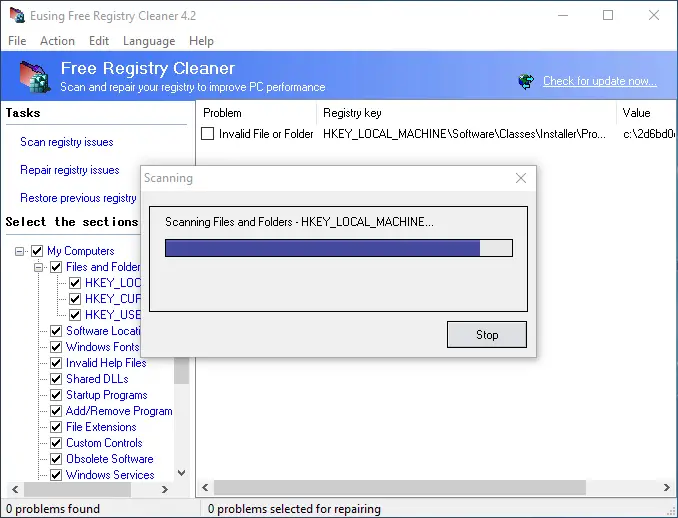Click the results list scroll left arrow
678x518 pixels.
pos(205,488)
